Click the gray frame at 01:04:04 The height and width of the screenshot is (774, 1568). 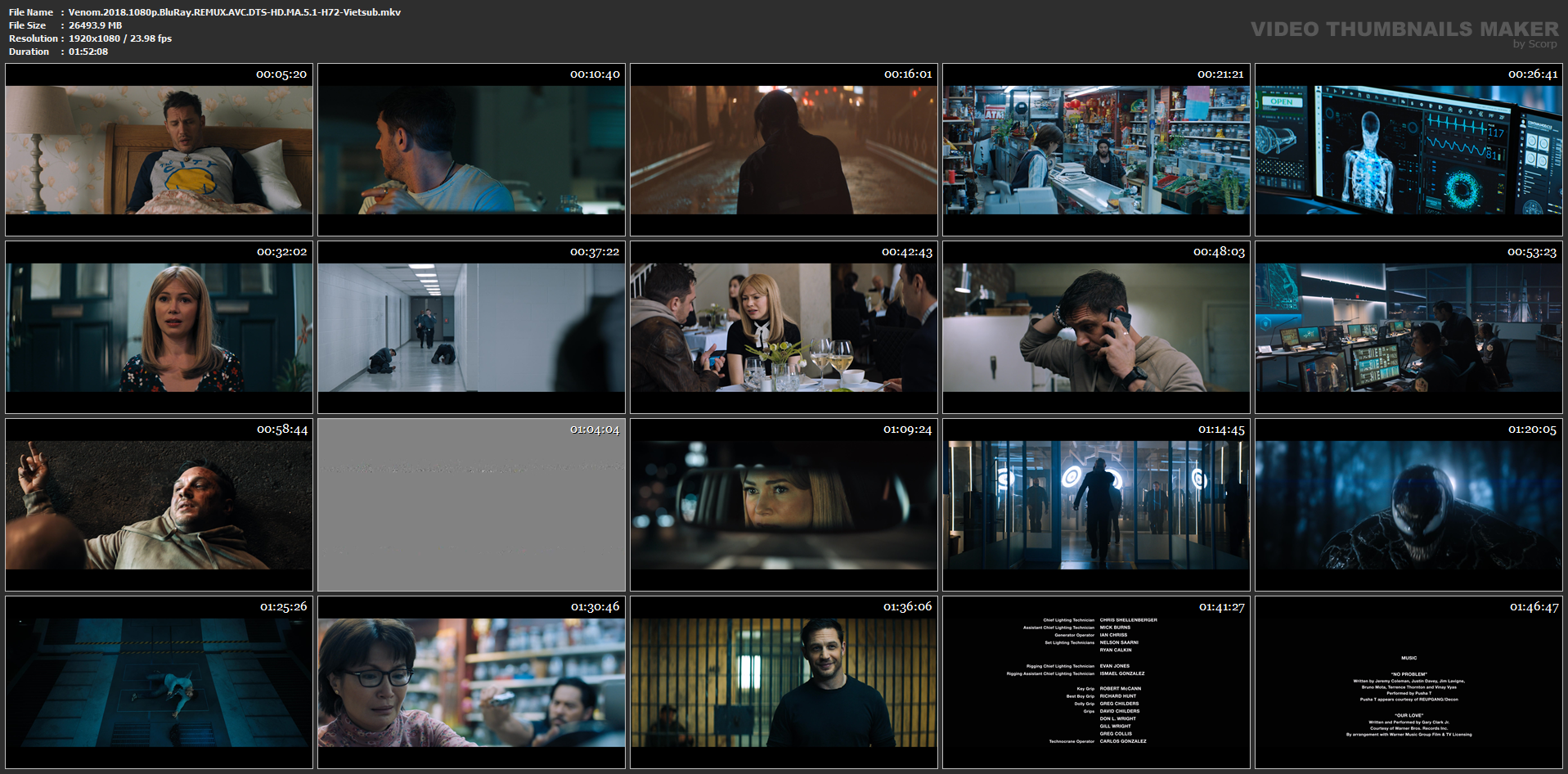pyautogui.click(x=471, y=505)
